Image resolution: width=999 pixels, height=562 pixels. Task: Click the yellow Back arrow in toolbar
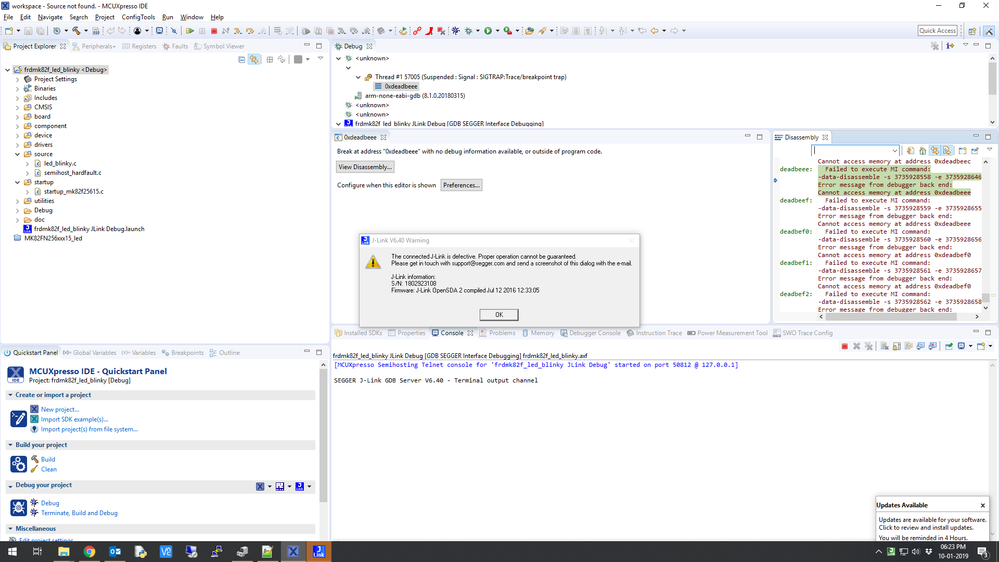tap(654, 31)
